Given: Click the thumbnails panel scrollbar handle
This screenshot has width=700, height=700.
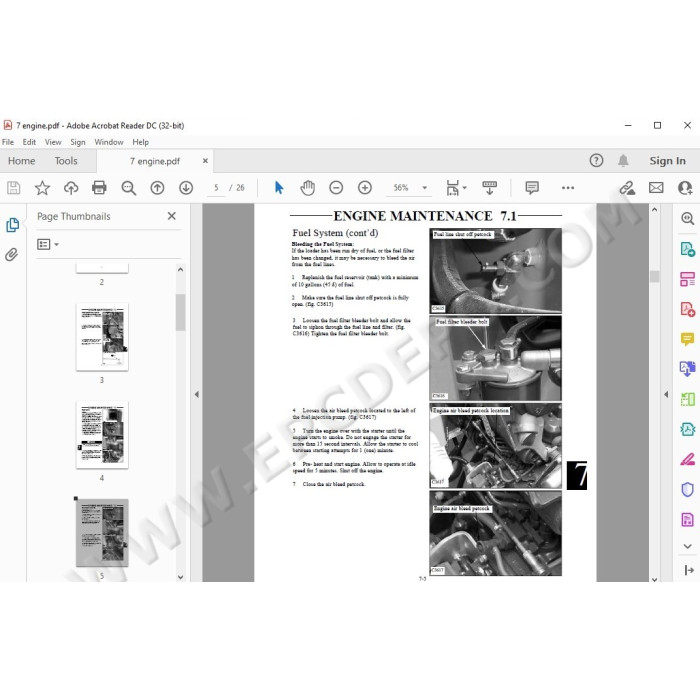Looking at the screenshot, I should pos(180,312).
